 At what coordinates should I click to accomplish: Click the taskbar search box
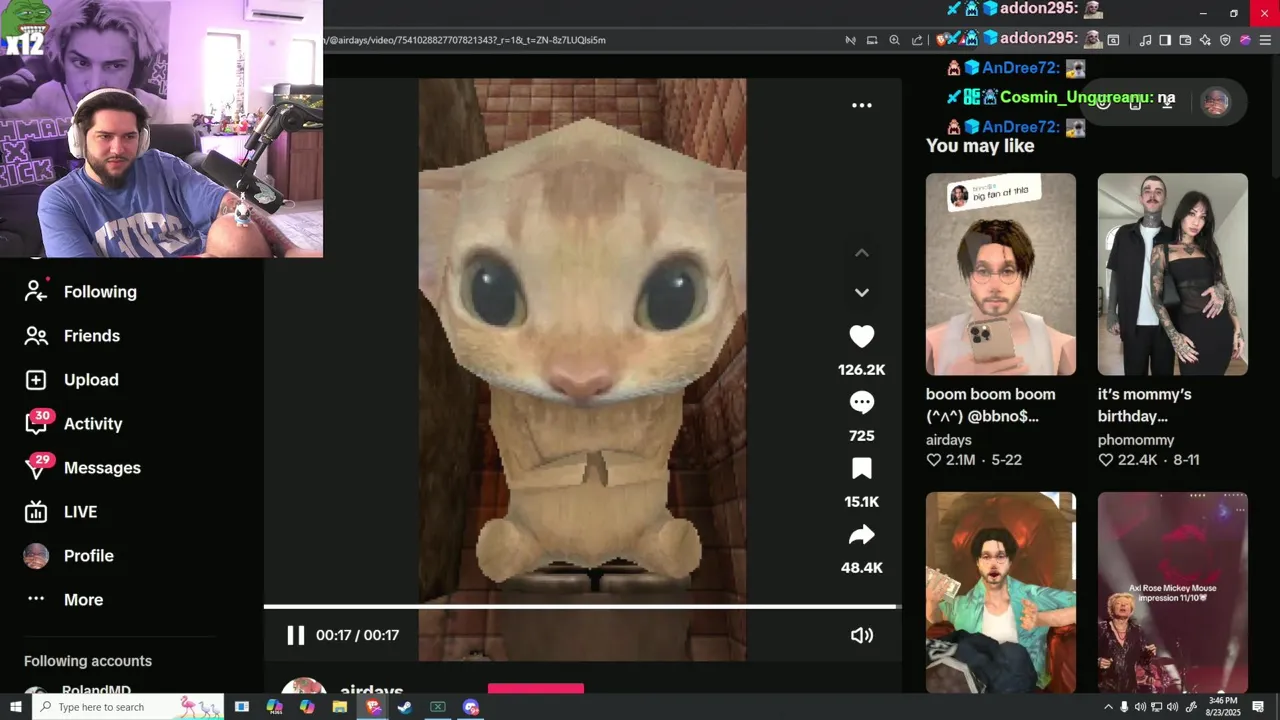point(130,707)
